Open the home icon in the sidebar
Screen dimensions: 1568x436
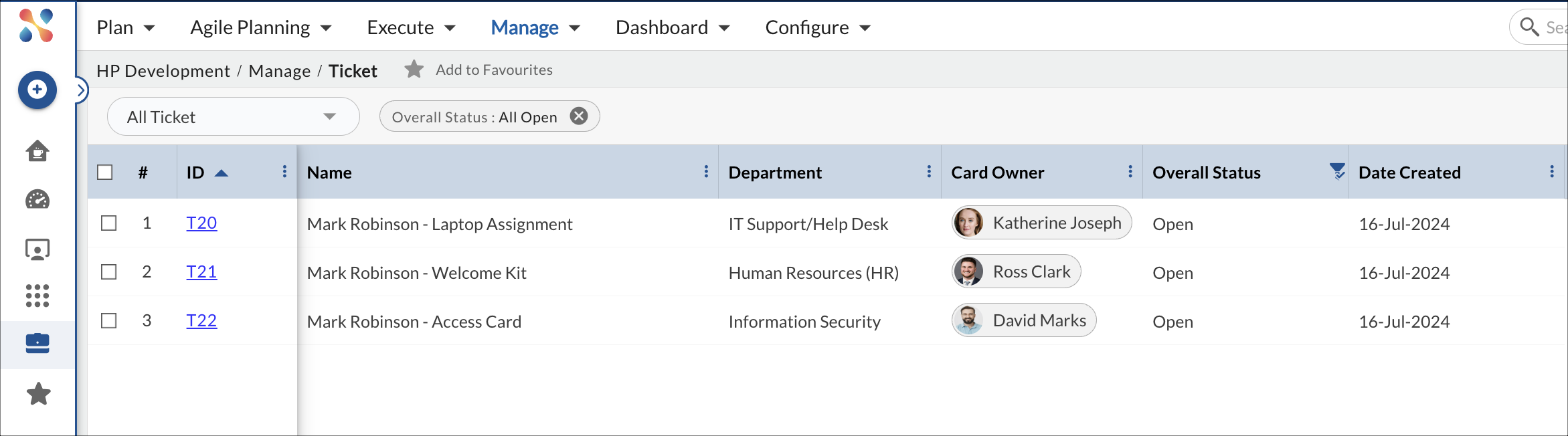pos(37,151)
